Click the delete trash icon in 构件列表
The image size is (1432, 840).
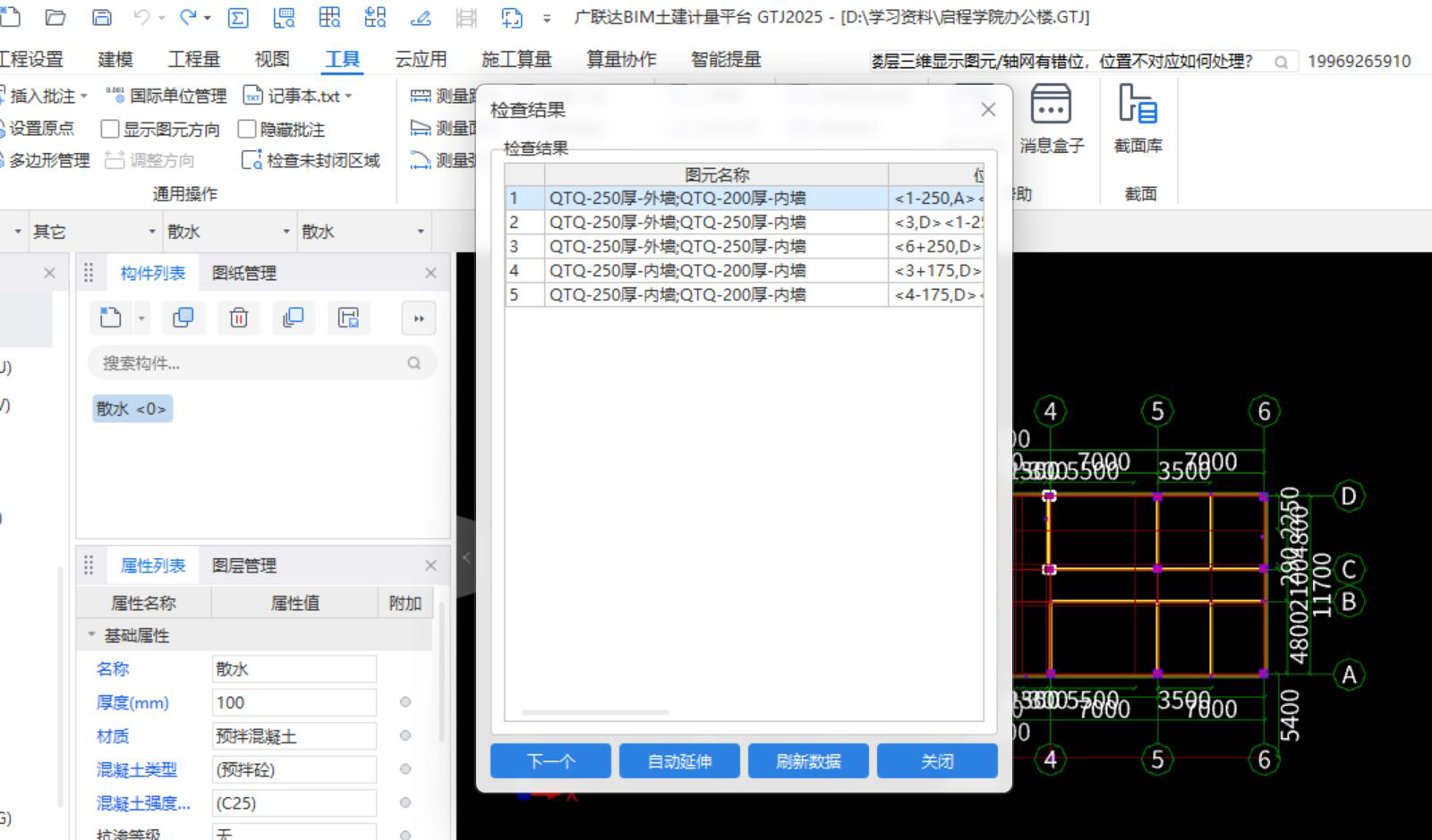pos(238,318)
